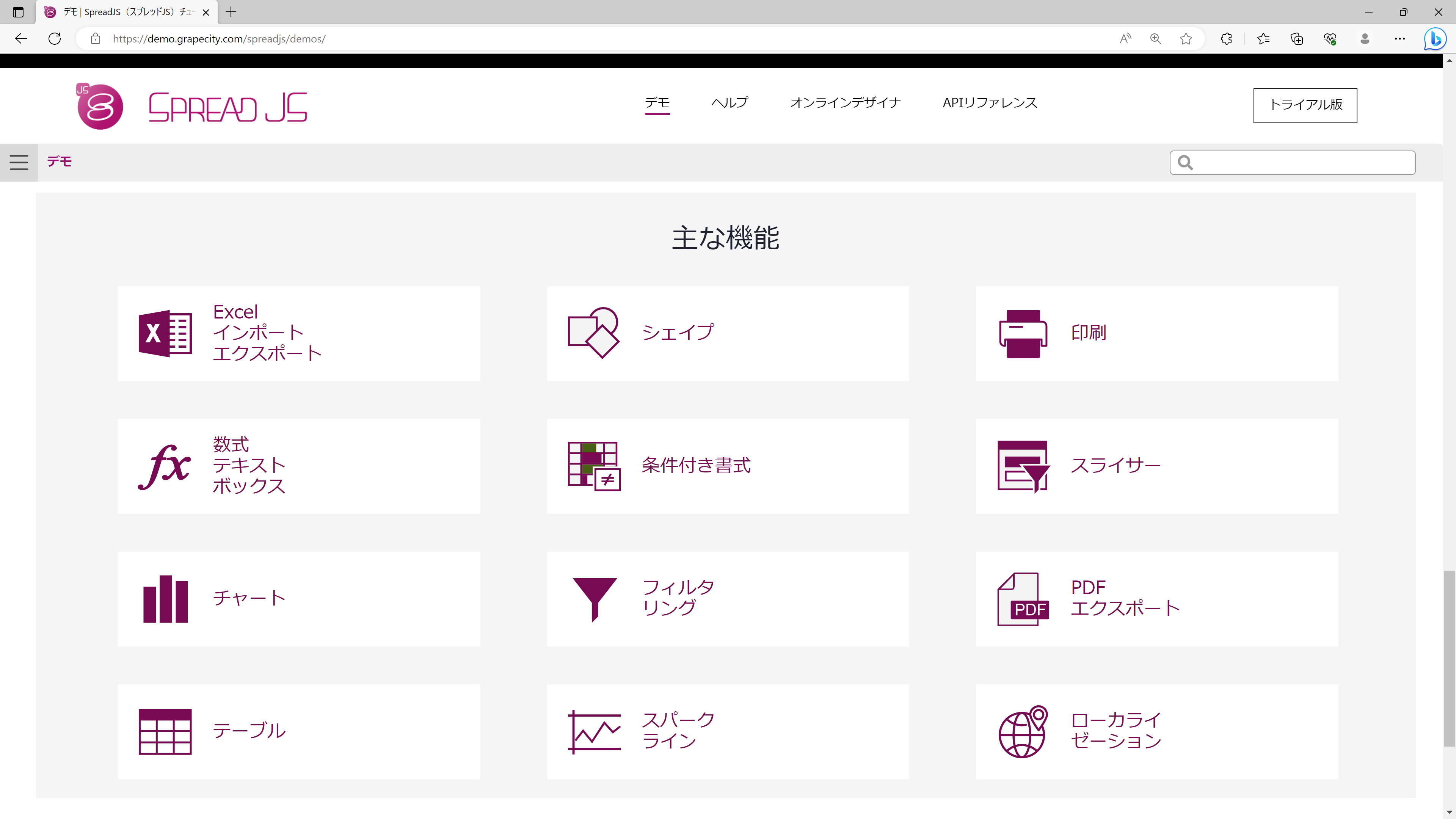Open APIリファレンス navigation item
Screen dimensions: 1456x819
990,103
